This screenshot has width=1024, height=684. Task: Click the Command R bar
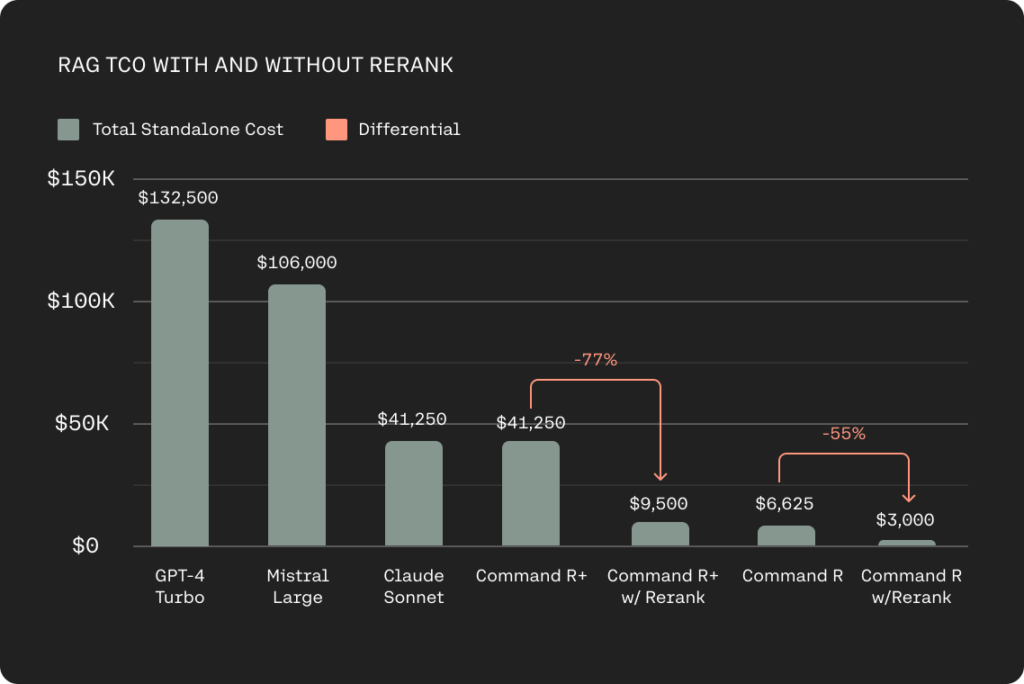tap(786, 536)
